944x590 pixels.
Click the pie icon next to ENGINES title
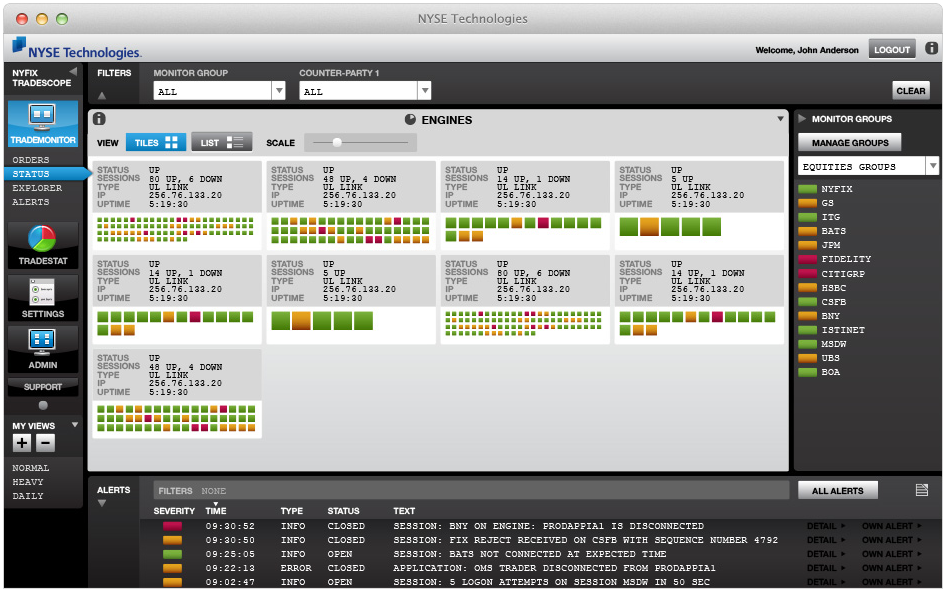click(x=411, y=119)
